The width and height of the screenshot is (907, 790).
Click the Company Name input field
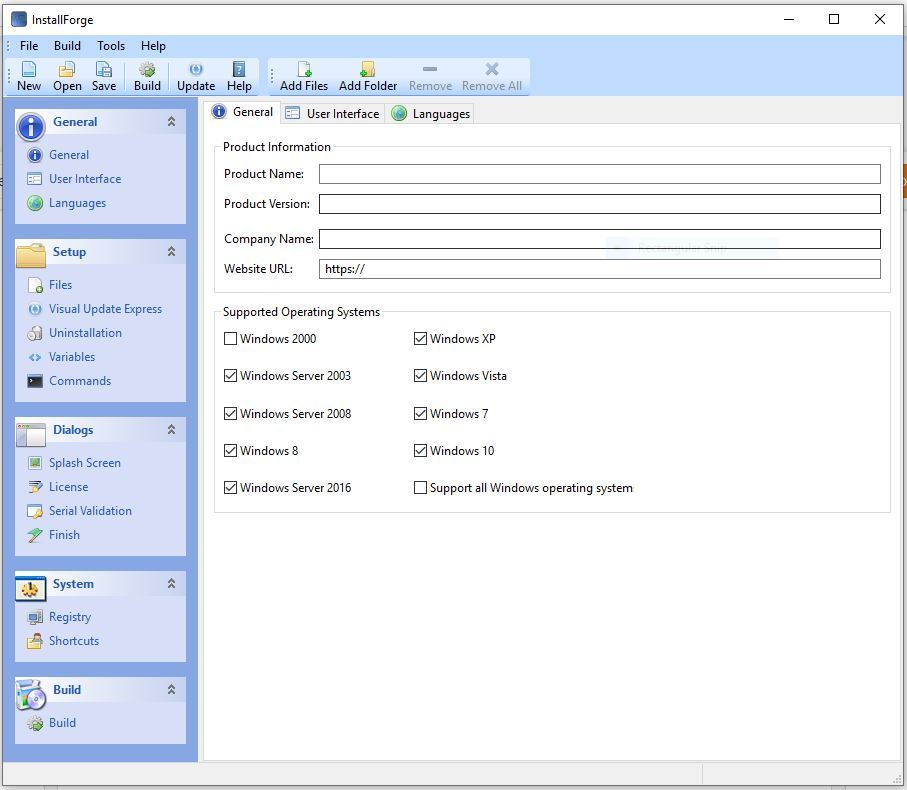coord(600,239)
